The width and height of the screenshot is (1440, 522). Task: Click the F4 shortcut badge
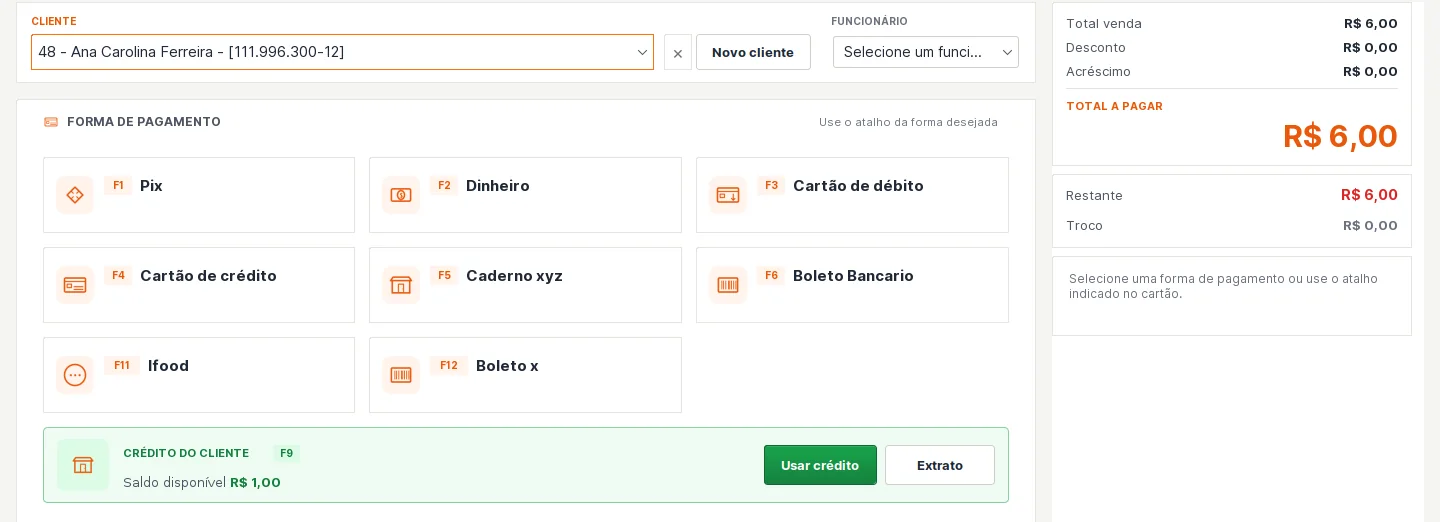(x=118, y=275)
